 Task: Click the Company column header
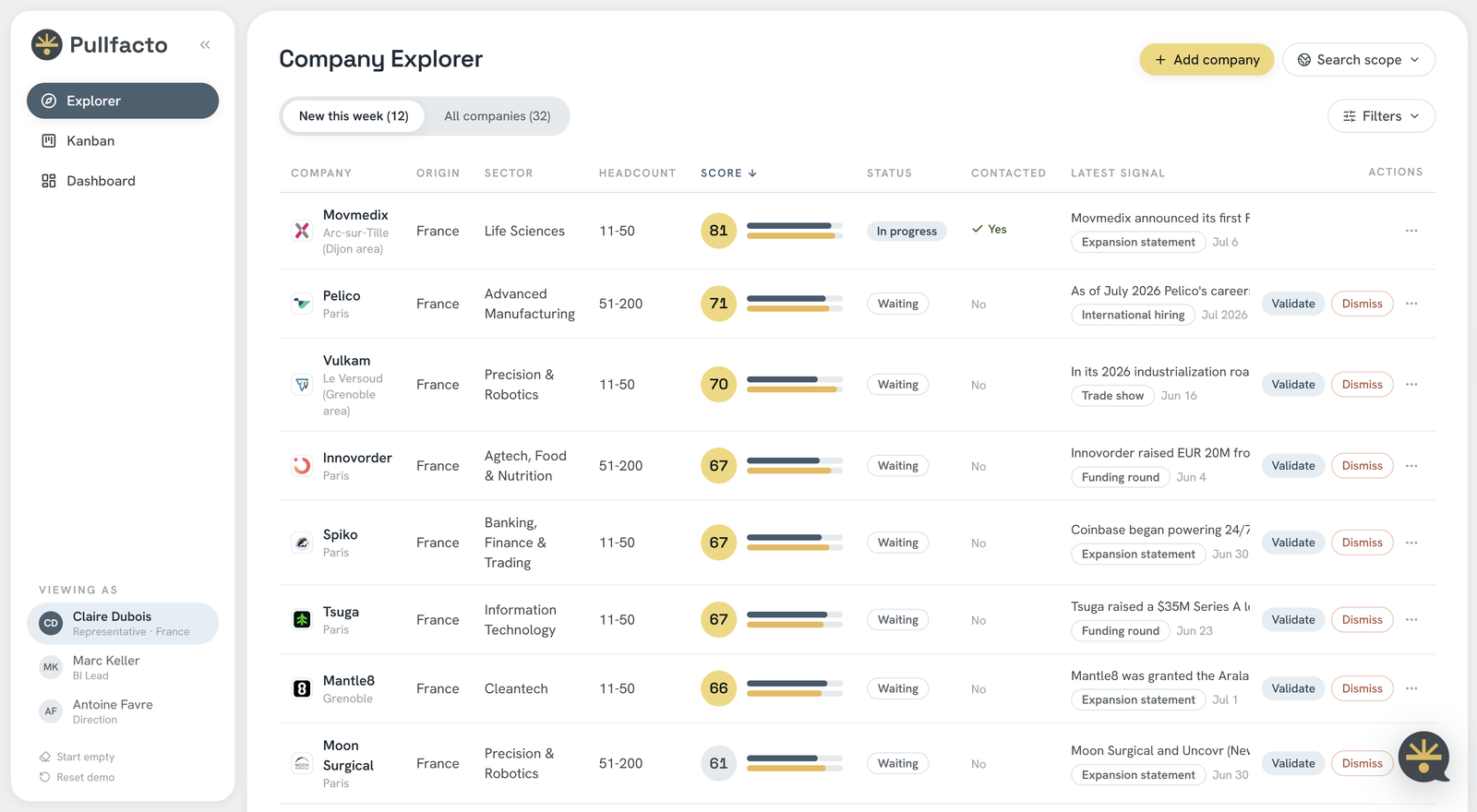(x=321, y=173)
